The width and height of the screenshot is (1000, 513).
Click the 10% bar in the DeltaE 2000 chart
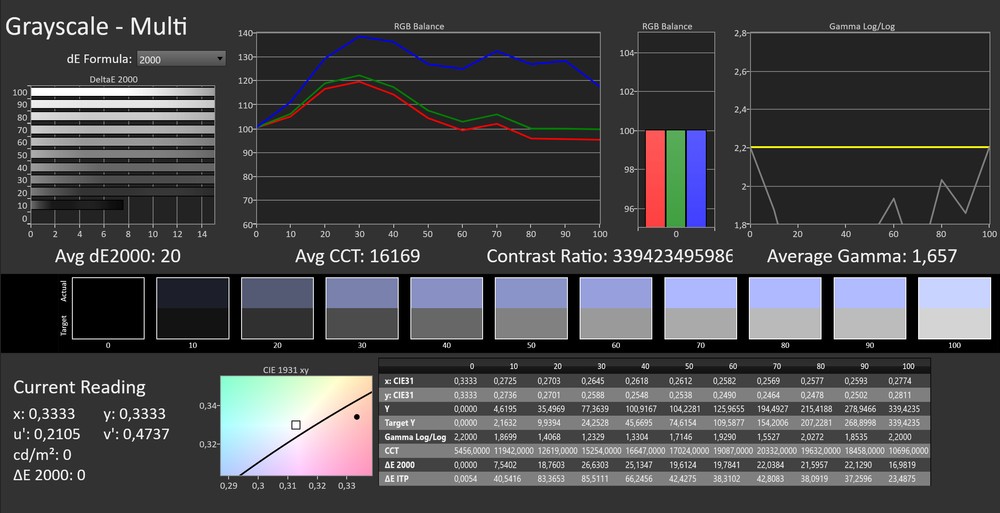(76, 205)
